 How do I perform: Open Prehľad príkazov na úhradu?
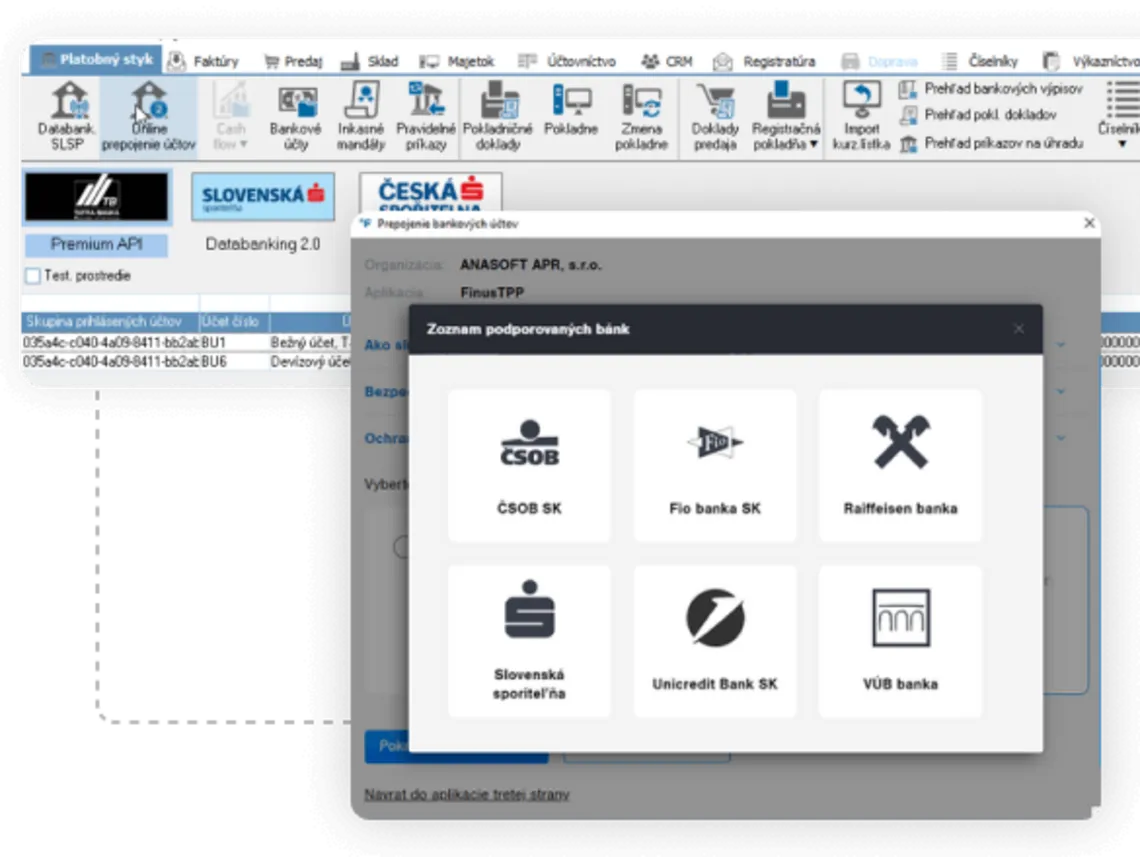[992, 143]
